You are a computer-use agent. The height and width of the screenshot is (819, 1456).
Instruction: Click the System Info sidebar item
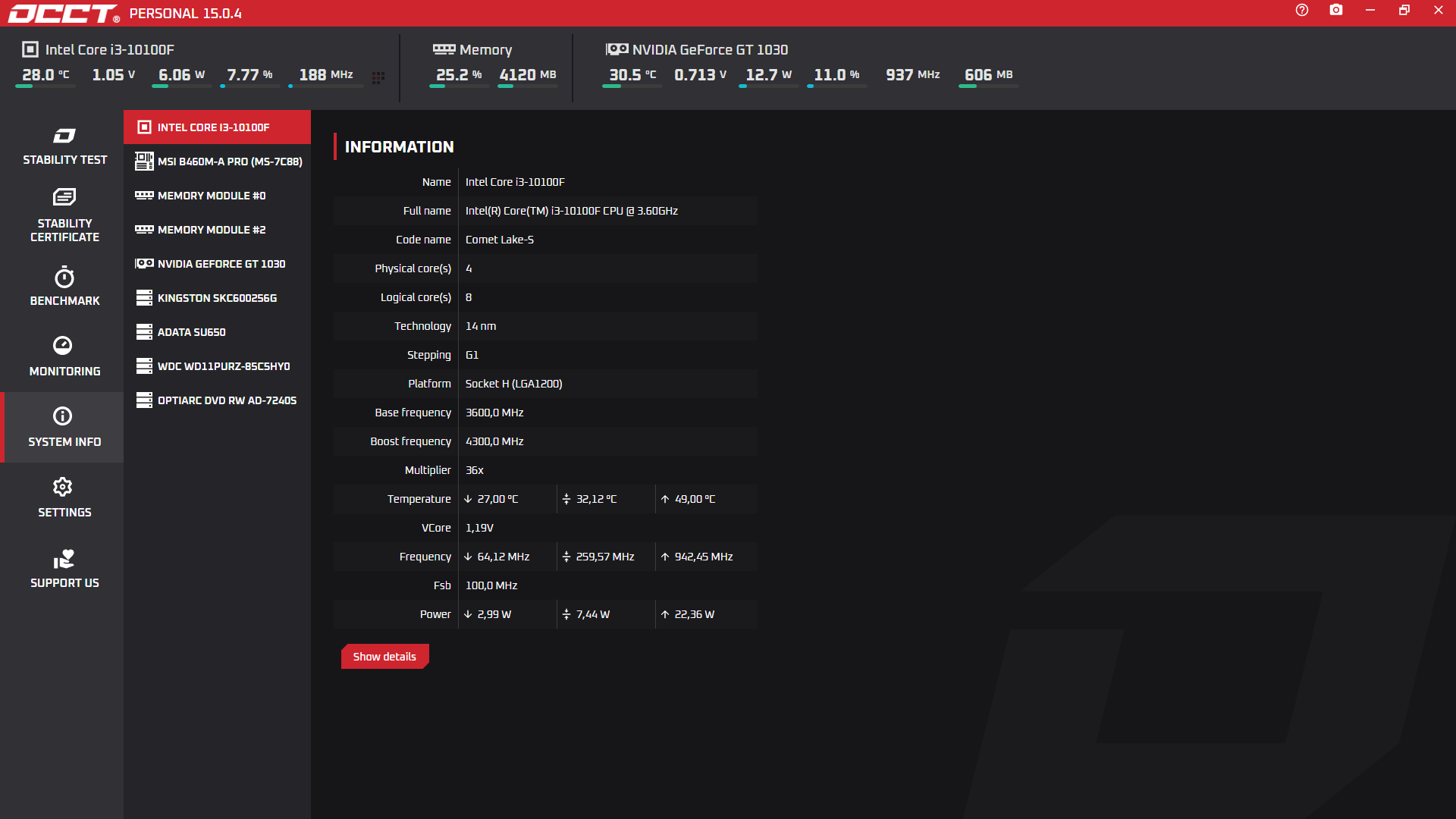click(64, 427)
